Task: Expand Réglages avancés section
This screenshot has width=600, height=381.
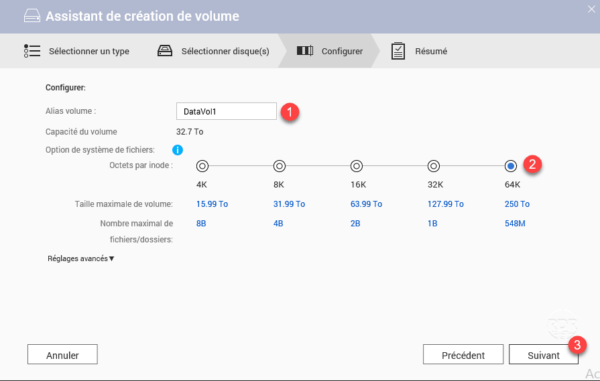Action: 81,259
